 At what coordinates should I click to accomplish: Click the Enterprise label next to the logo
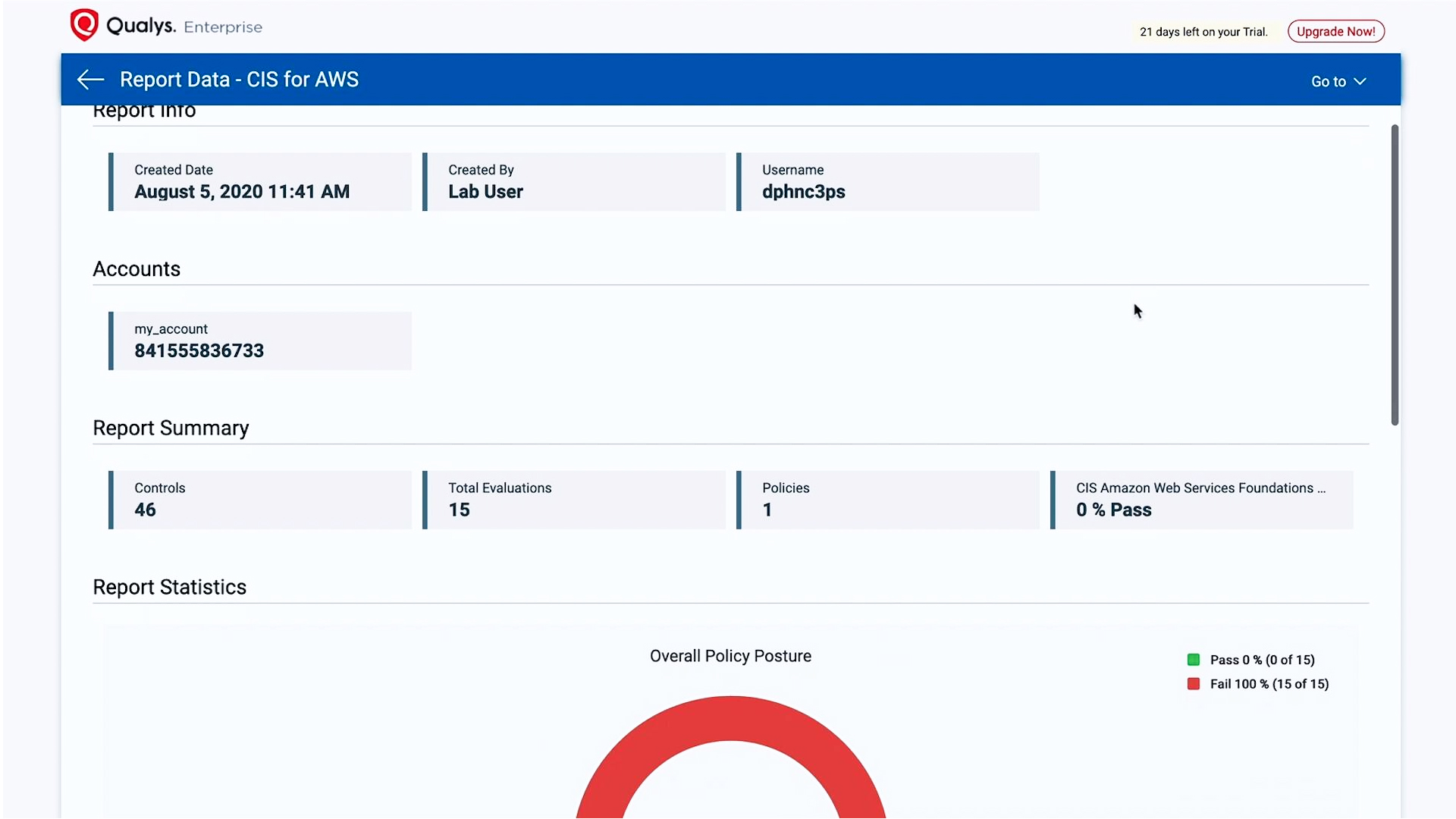[x=222, y=27]
